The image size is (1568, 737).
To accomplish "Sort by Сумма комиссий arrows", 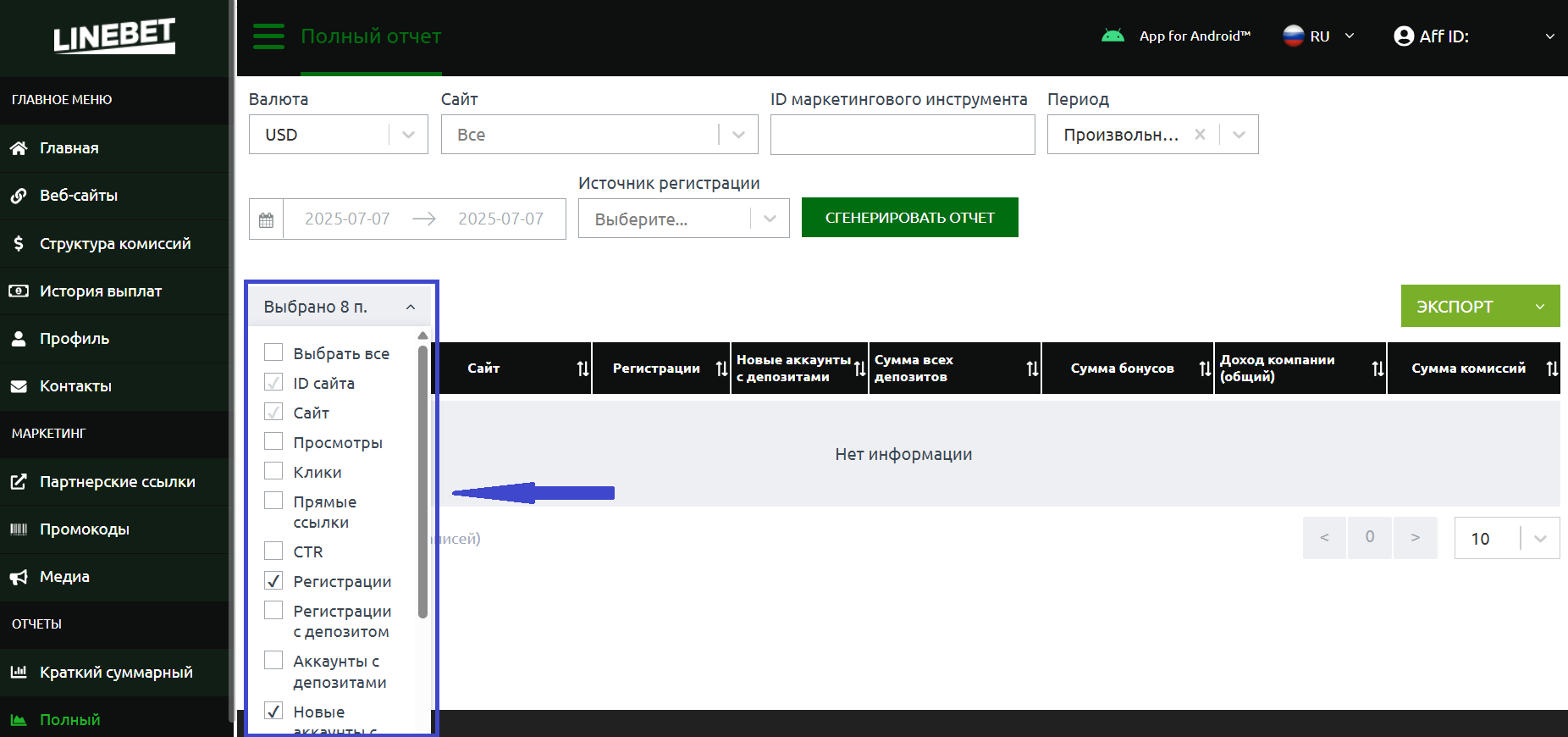I will click(1552, 368).
